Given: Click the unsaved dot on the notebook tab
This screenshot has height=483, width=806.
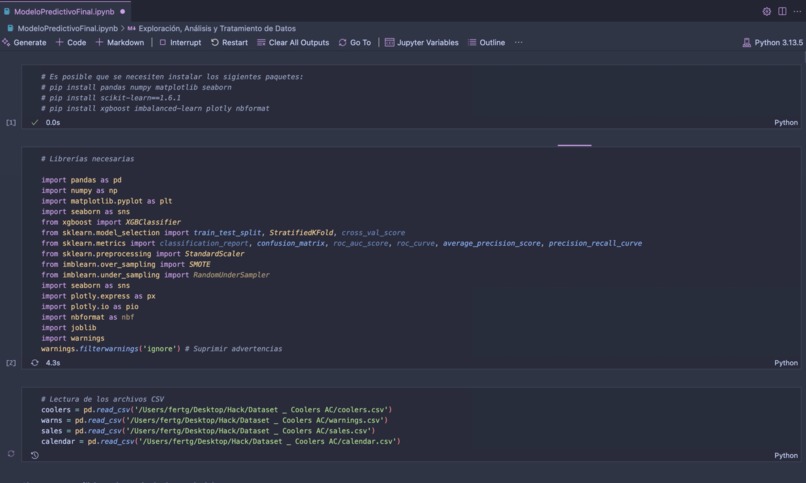Looking at the screenshot, I should click(x=122, y=11).
